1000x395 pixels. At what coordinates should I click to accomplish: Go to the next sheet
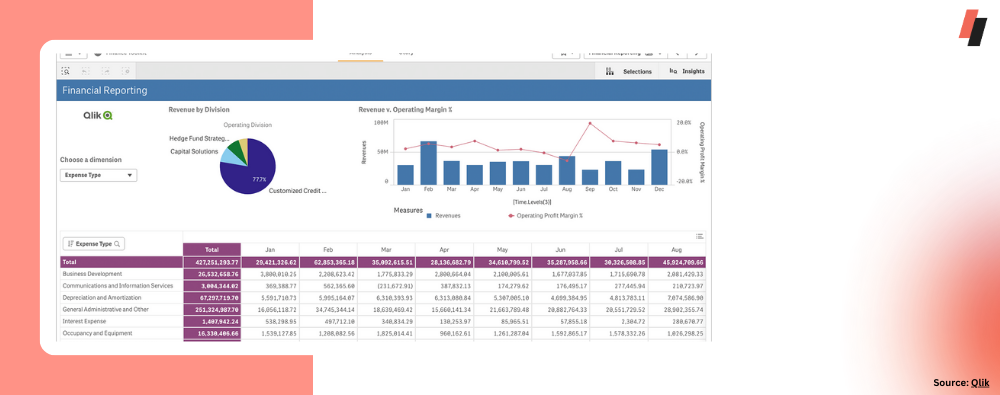tap(696, 54)
